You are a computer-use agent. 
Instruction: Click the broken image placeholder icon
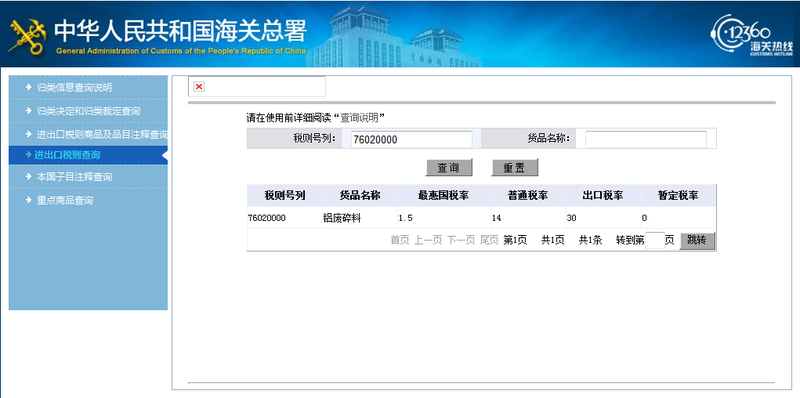pos(199,87)
